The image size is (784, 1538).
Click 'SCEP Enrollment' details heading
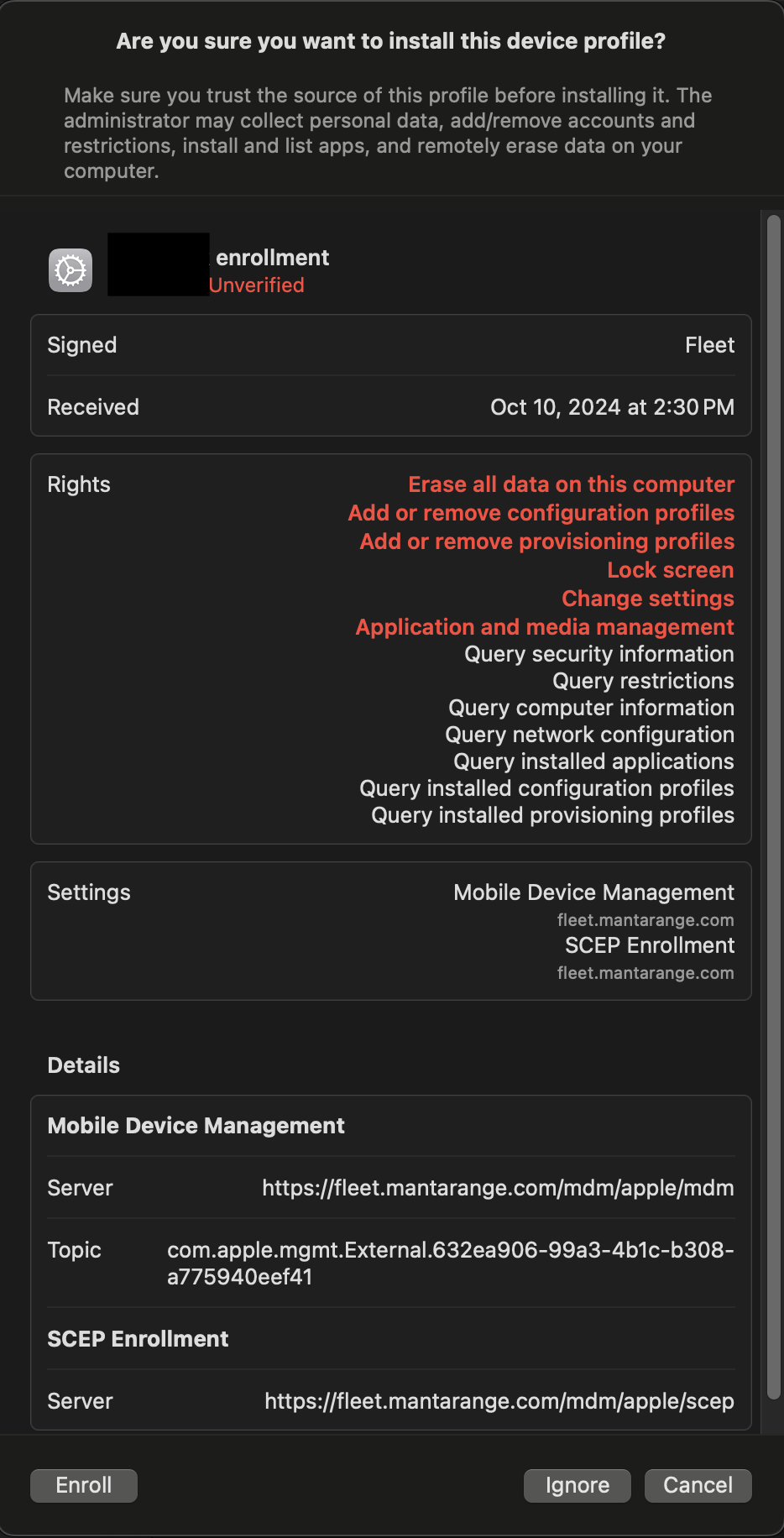[x=138, y=1339]
